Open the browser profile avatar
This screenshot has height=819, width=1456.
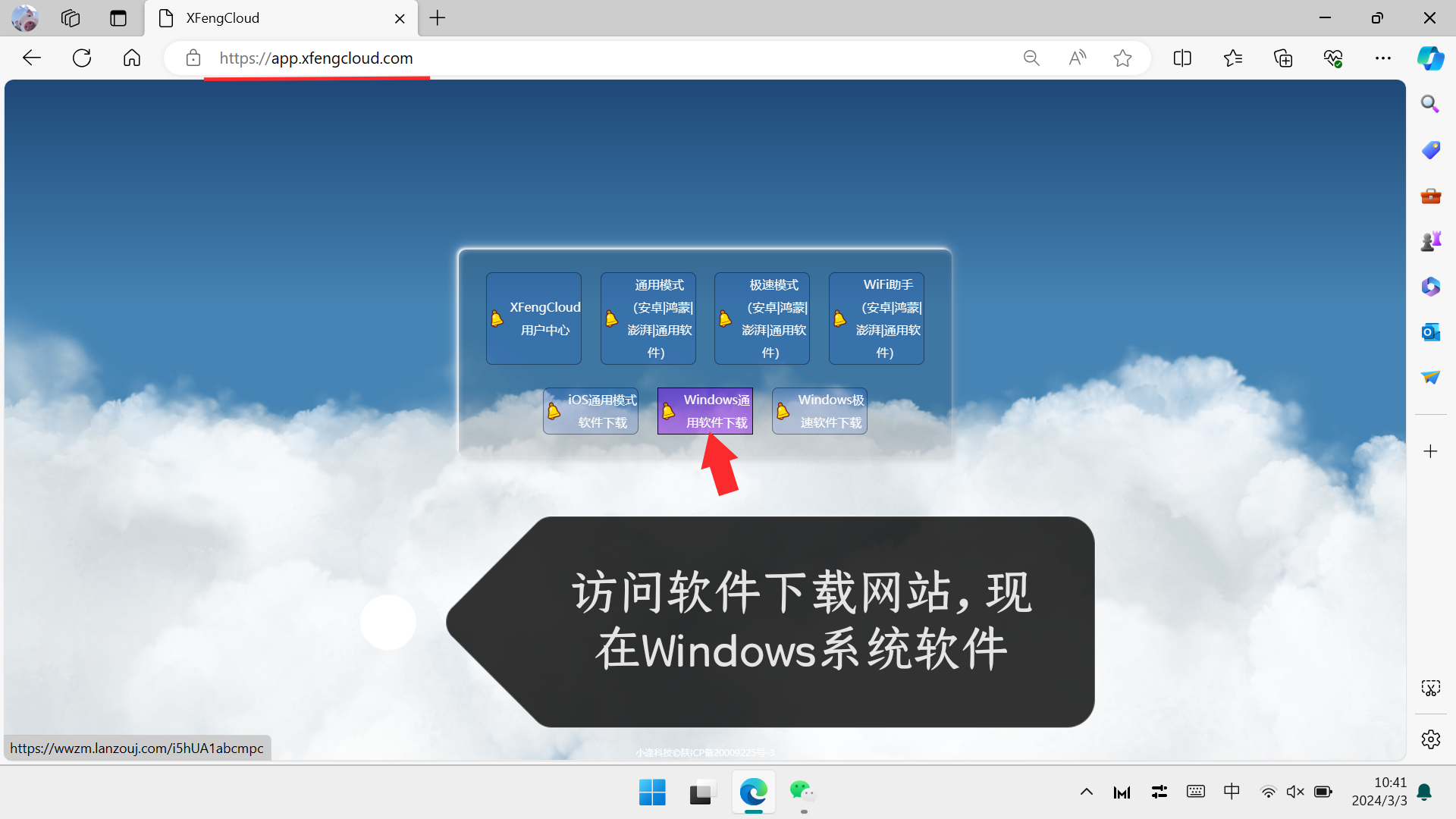pos(25,18)
